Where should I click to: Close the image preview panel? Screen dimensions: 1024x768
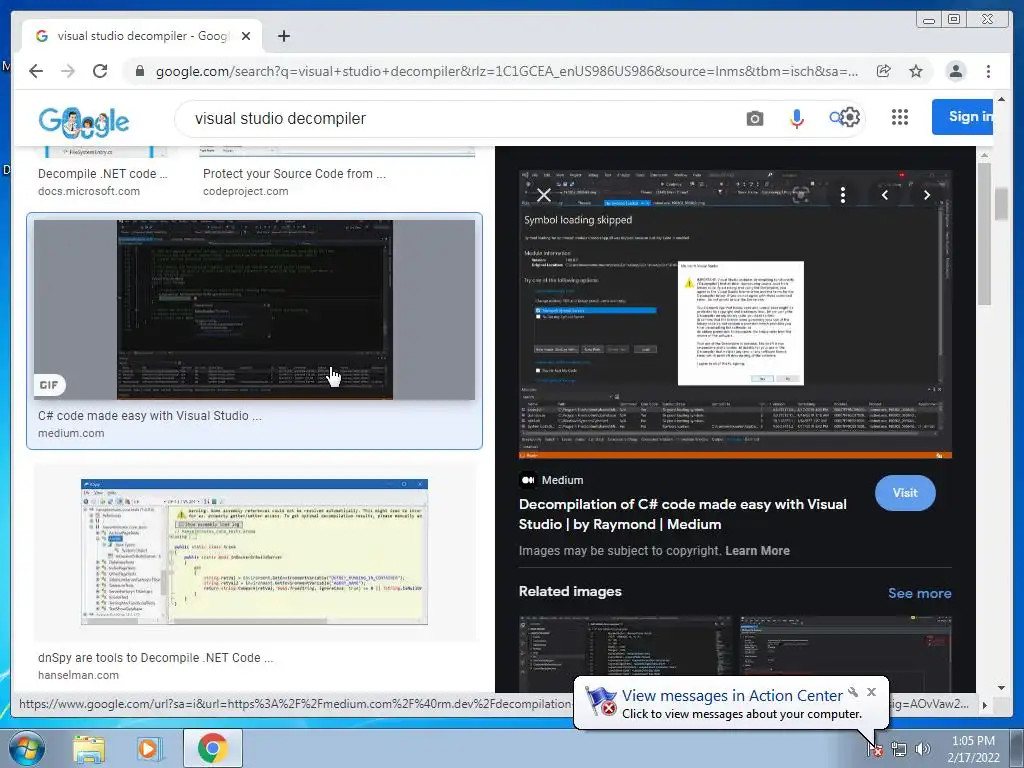coord(543,195)
